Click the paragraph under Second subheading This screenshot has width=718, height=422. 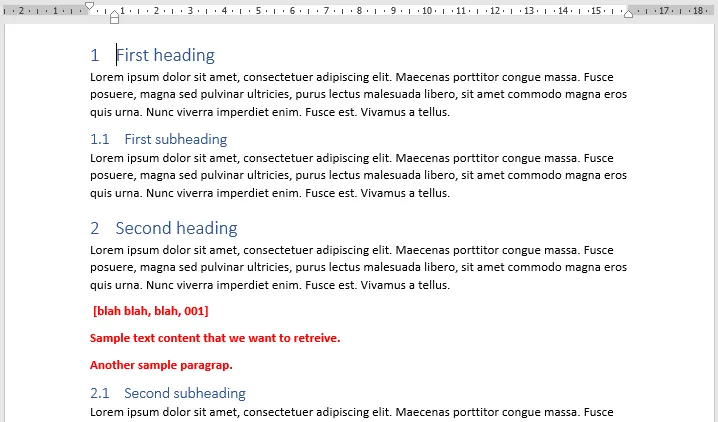352,412
